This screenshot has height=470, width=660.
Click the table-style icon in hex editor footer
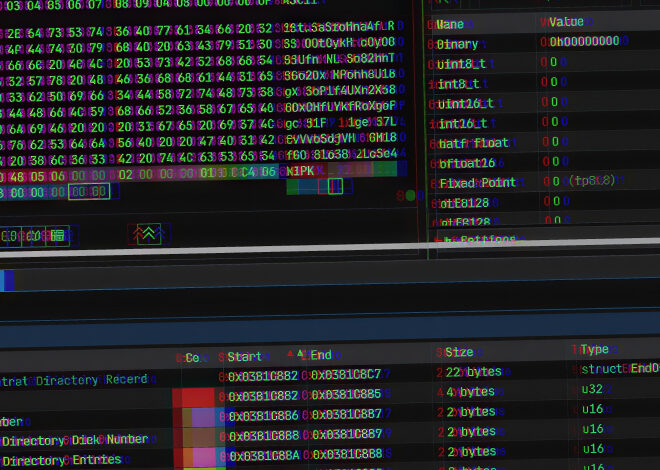pyautogui.click(x=59, y=236)
